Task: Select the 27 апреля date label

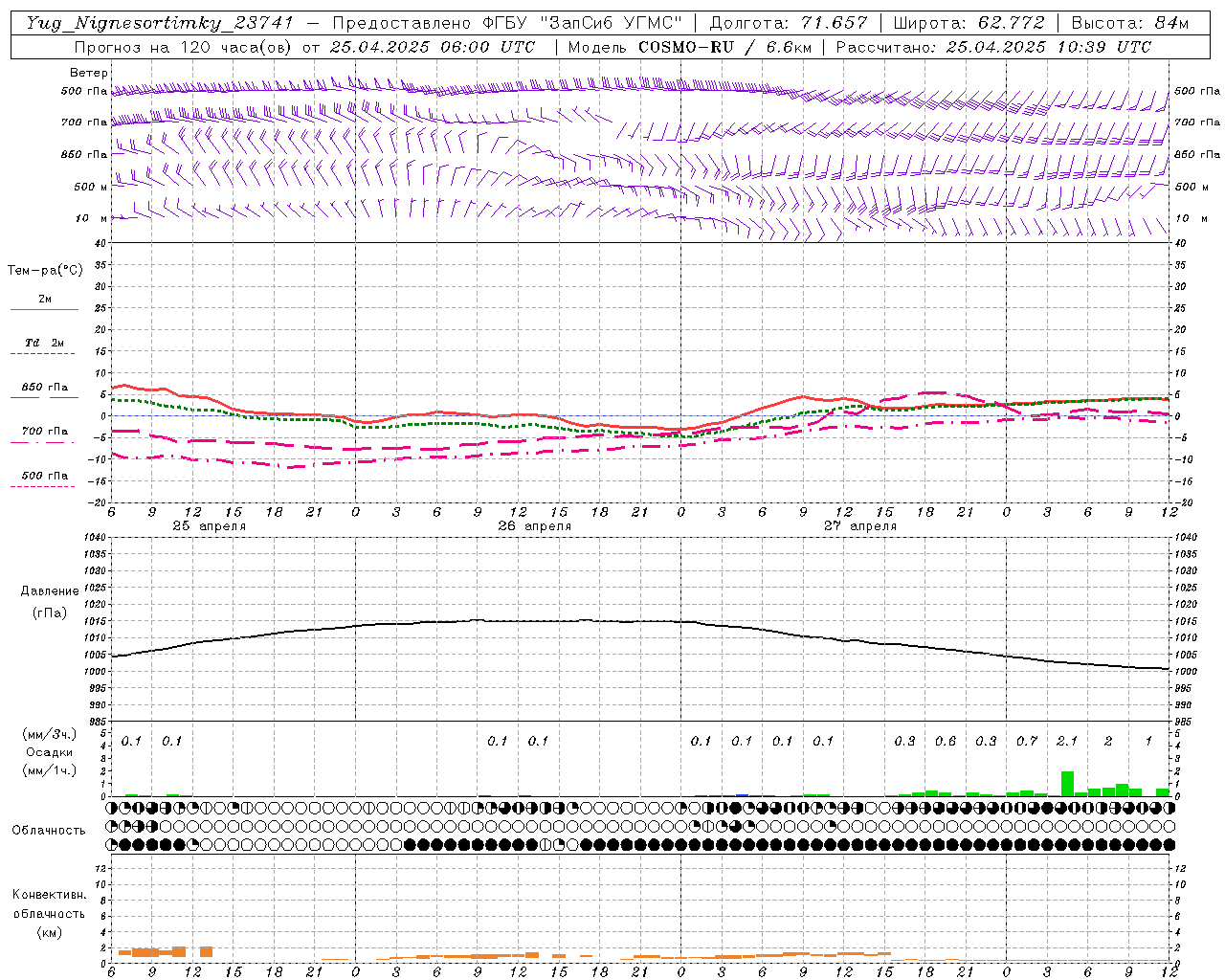Action: [x=859, y=526]
